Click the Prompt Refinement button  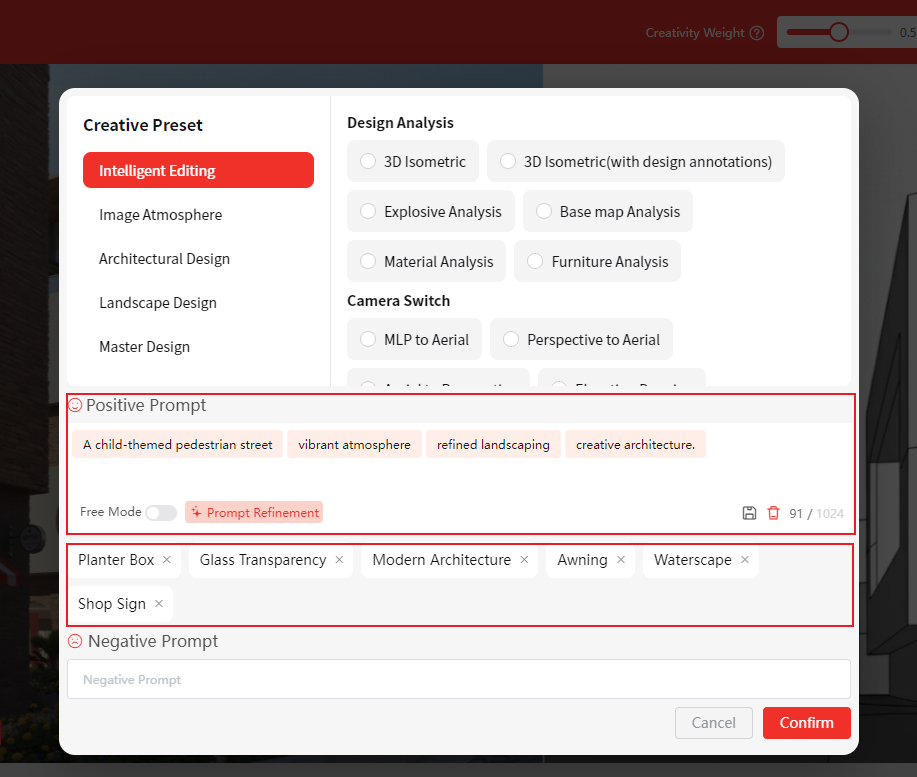tap(254, 513)
